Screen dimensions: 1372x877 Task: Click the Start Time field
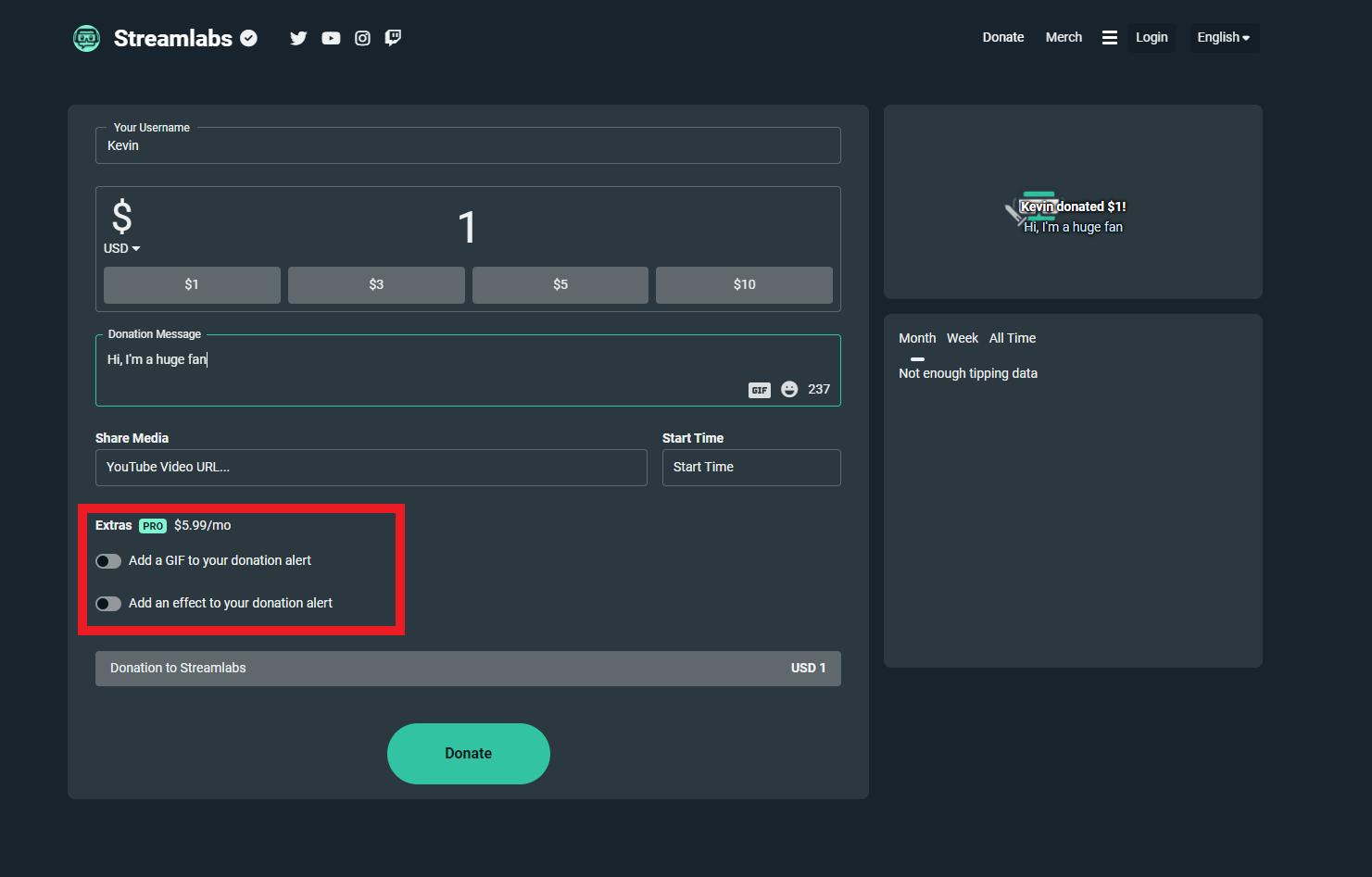[751, 468]
